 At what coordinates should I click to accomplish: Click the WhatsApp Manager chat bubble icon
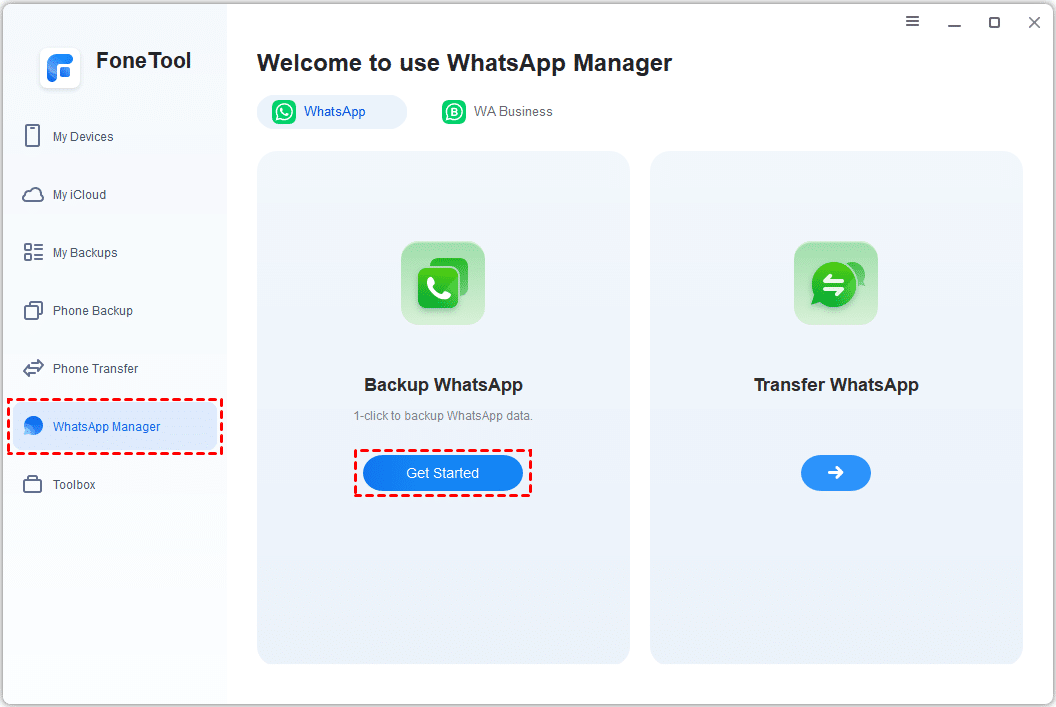pyautogui.click(x=33, y=426)
